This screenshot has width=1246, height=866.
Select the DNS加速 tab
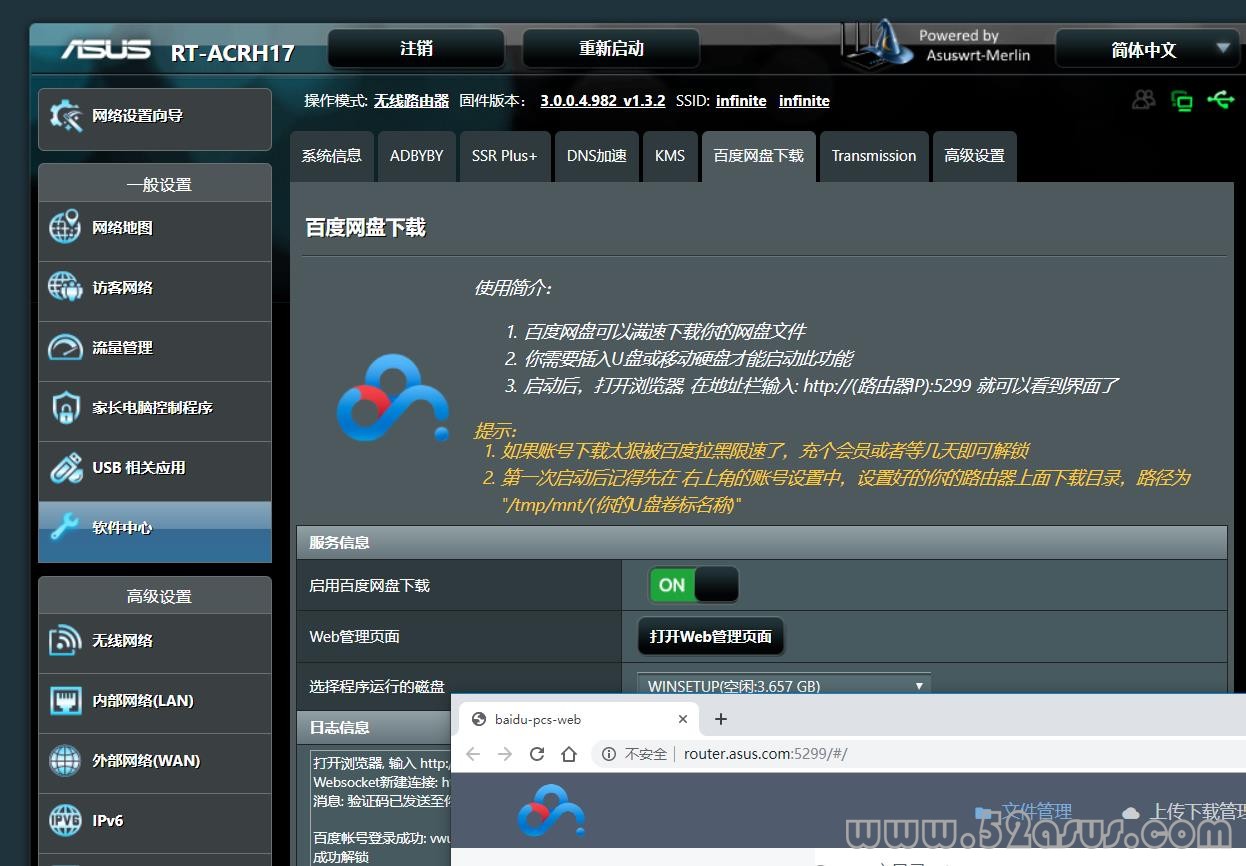click(597, 156)
